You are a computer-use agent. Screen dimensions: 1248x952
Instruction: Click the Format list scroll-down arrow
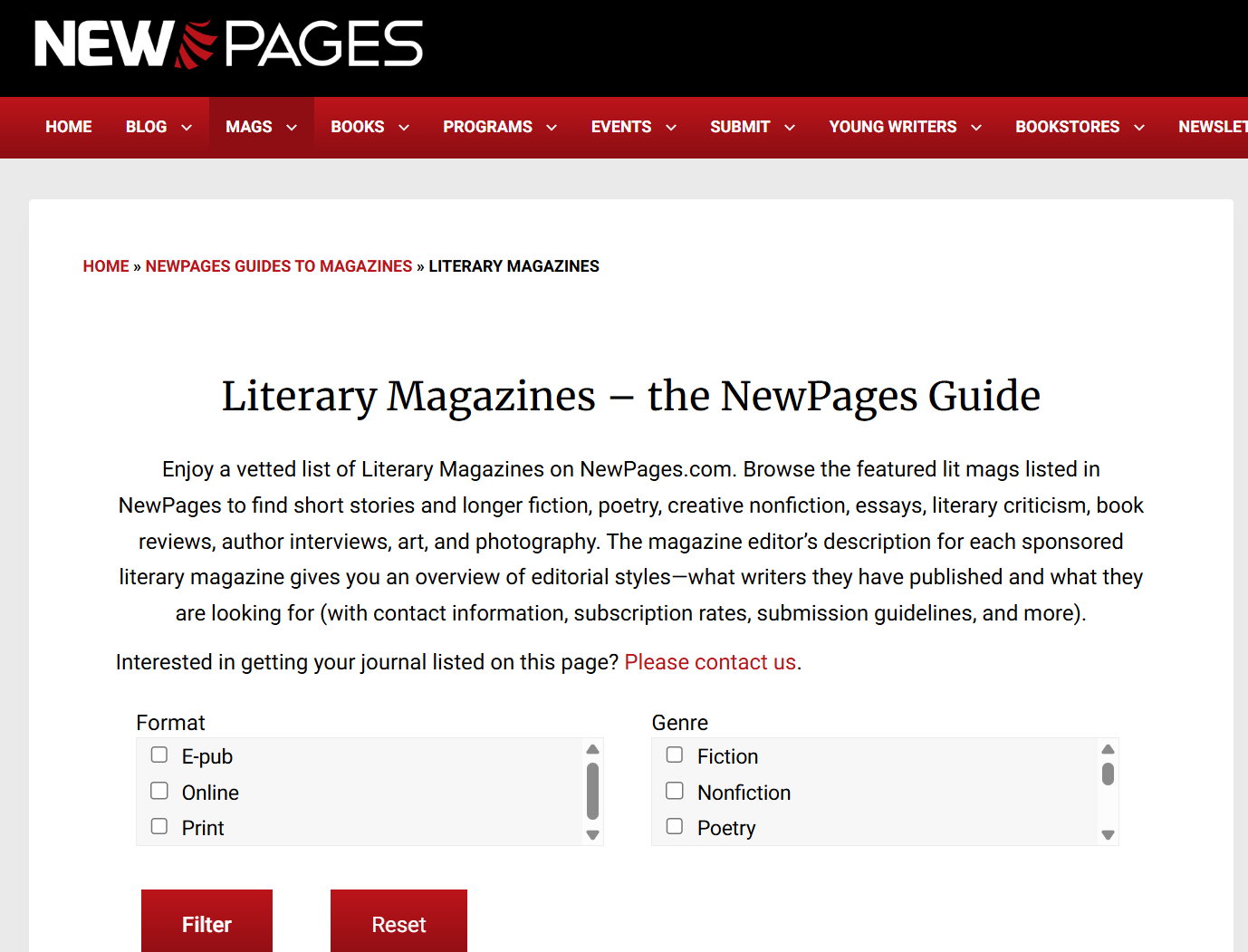592,835
